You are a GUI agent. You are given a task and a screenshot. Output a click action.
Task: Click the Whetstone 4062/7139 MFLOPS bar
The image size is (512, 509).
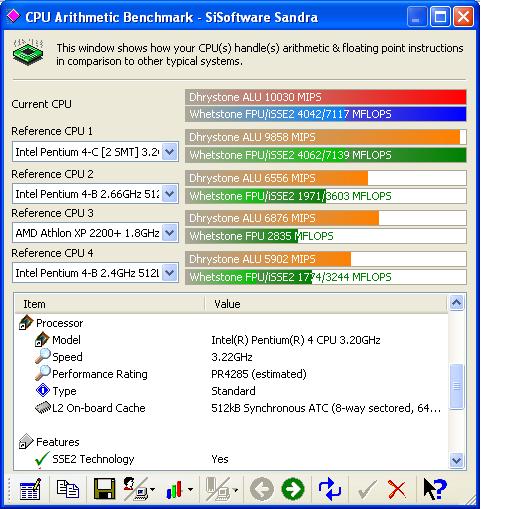tap(326, 155)
